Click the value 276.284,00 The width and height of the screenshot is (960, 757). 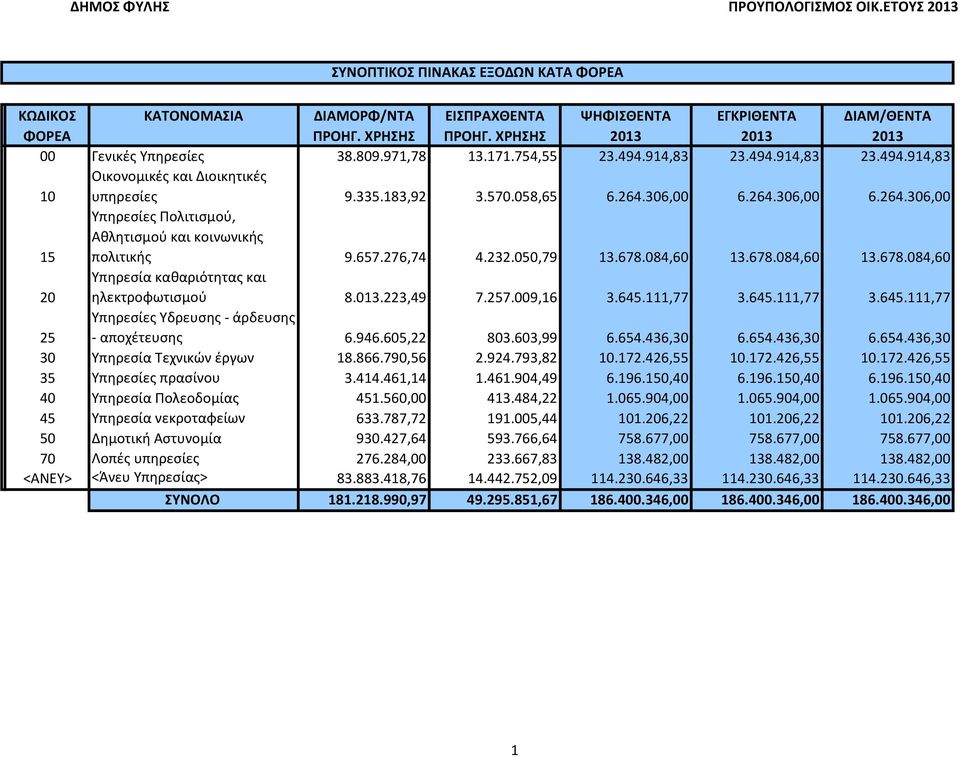pyautogui.click(x=391, y=459)
